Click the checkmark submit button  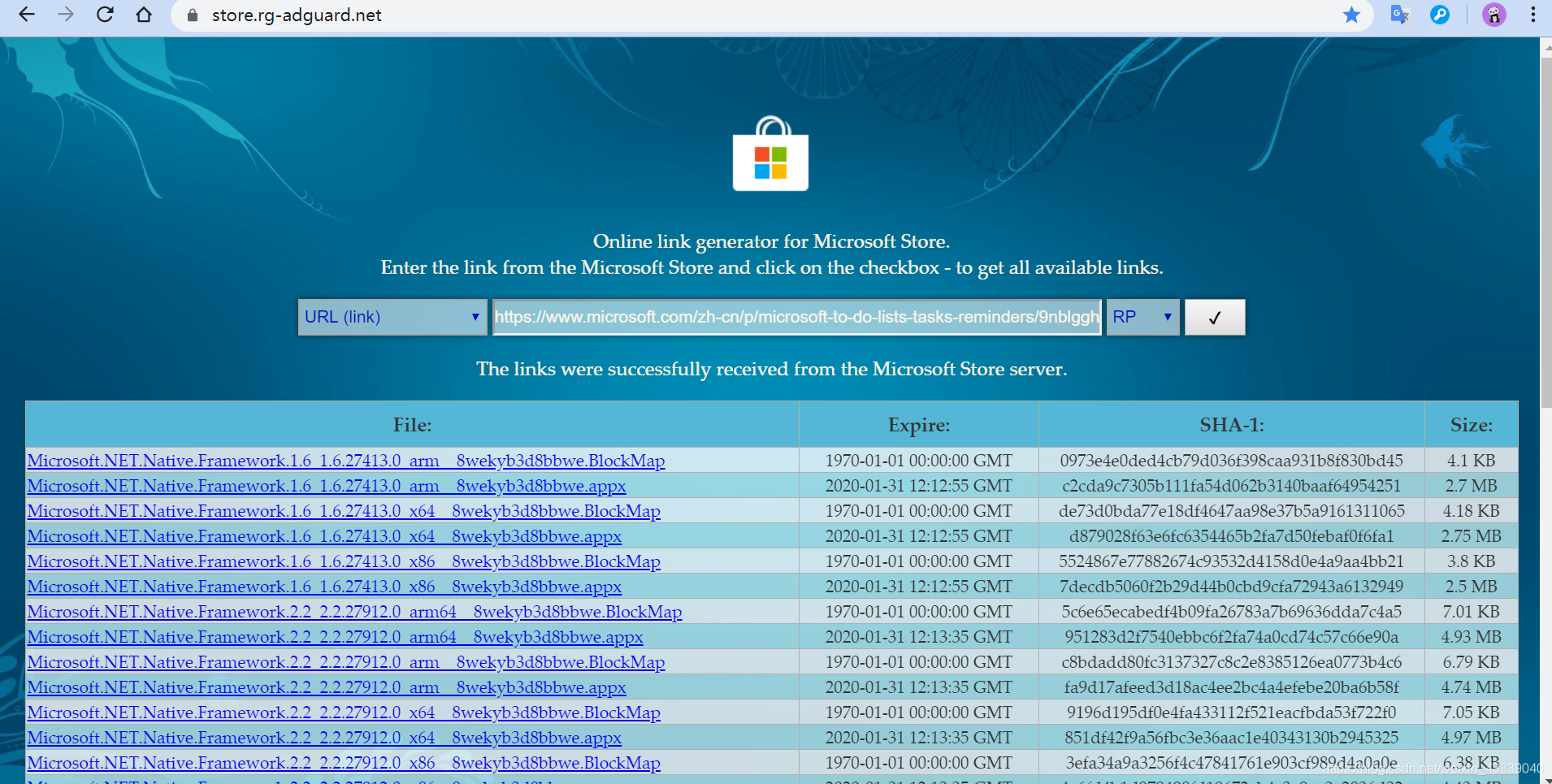pyautogui.click(x=1215, y=317)
